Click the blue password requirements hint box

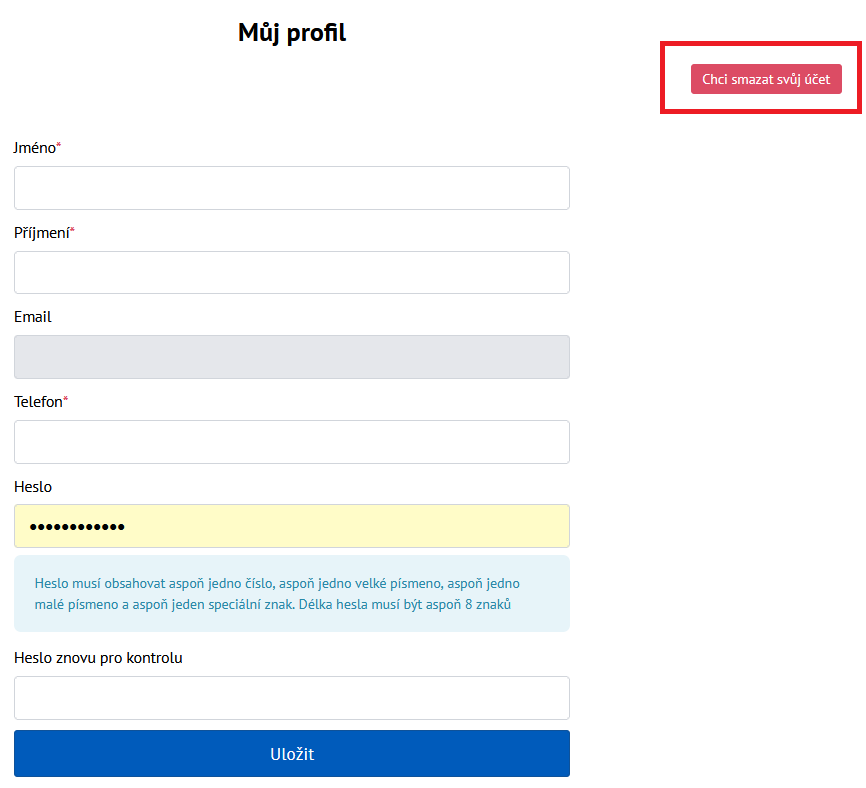[291, 594]
